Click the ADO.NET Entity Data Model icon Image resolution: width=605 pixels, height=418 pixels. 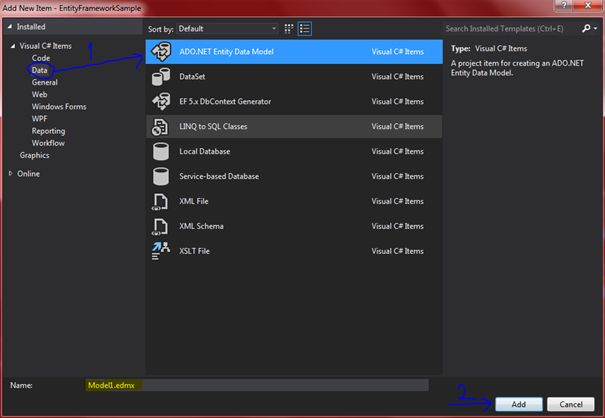[x=161, y=52]
